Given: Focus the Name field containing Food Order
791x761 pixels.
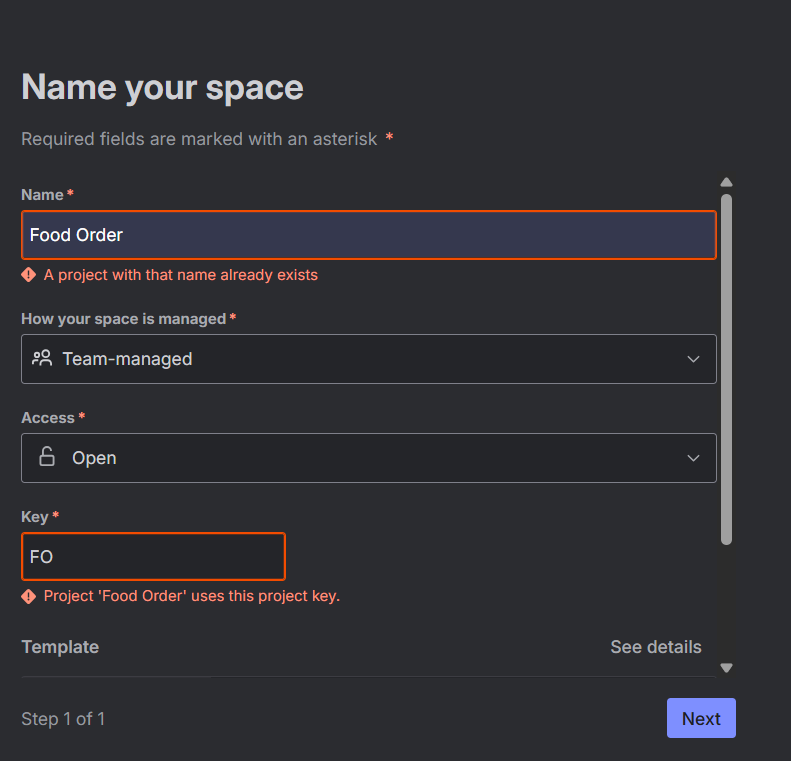Looking at the screenshot, I should tap(368, 235).
